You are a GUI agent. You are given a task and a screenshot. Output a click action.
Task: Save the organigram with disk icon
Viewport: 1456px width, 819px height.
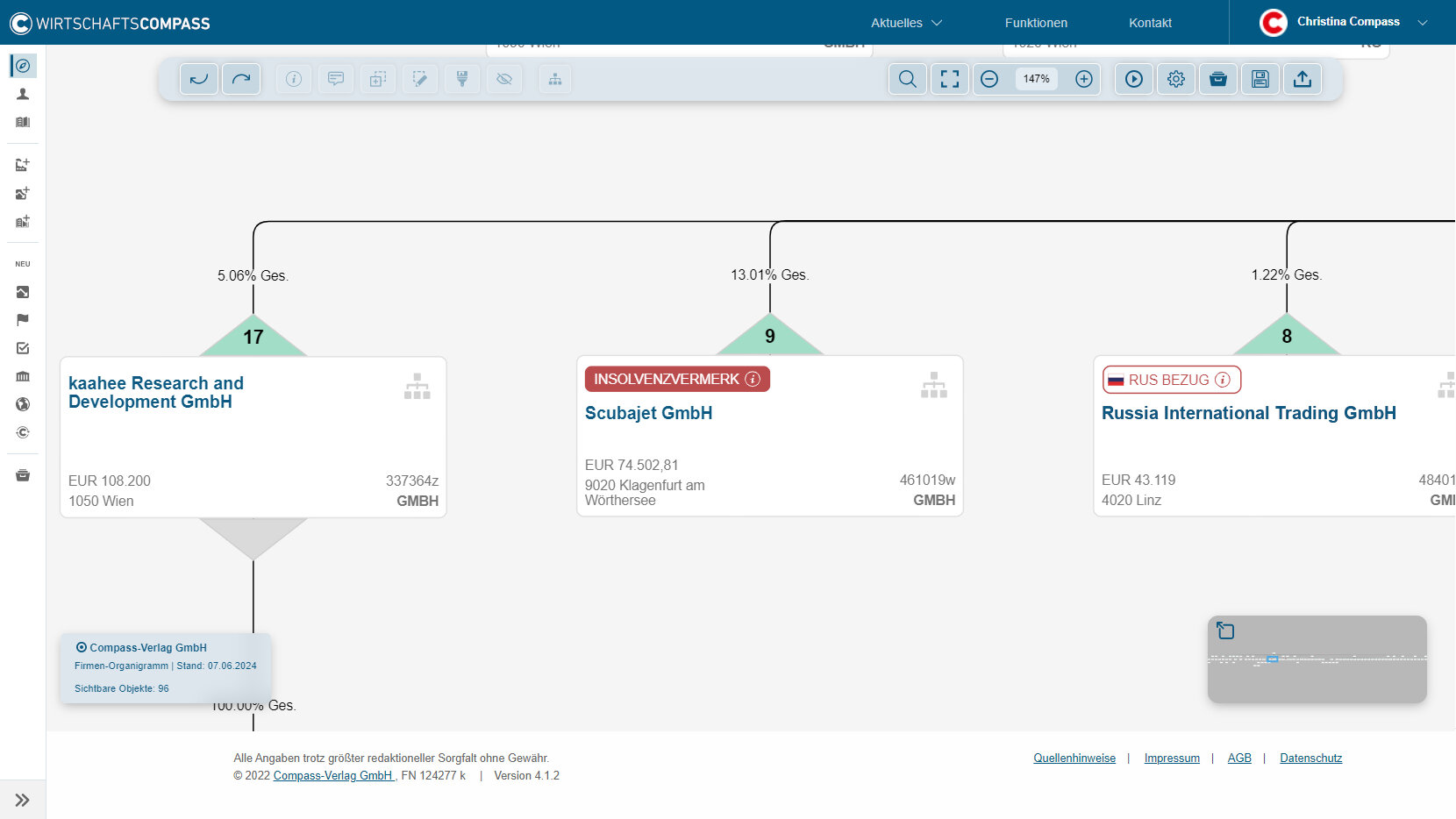[1260, 79]
